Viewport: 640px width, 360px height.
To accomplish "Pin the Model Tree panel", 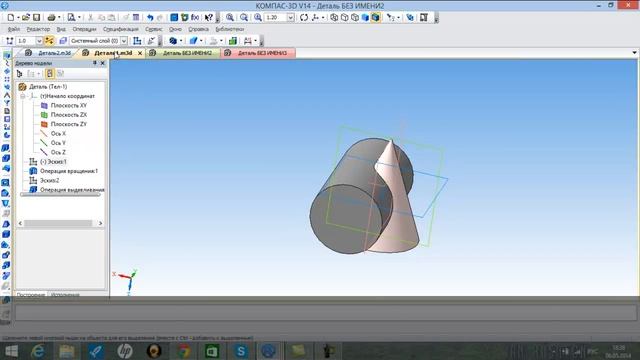I will click(x=95, y=63).
